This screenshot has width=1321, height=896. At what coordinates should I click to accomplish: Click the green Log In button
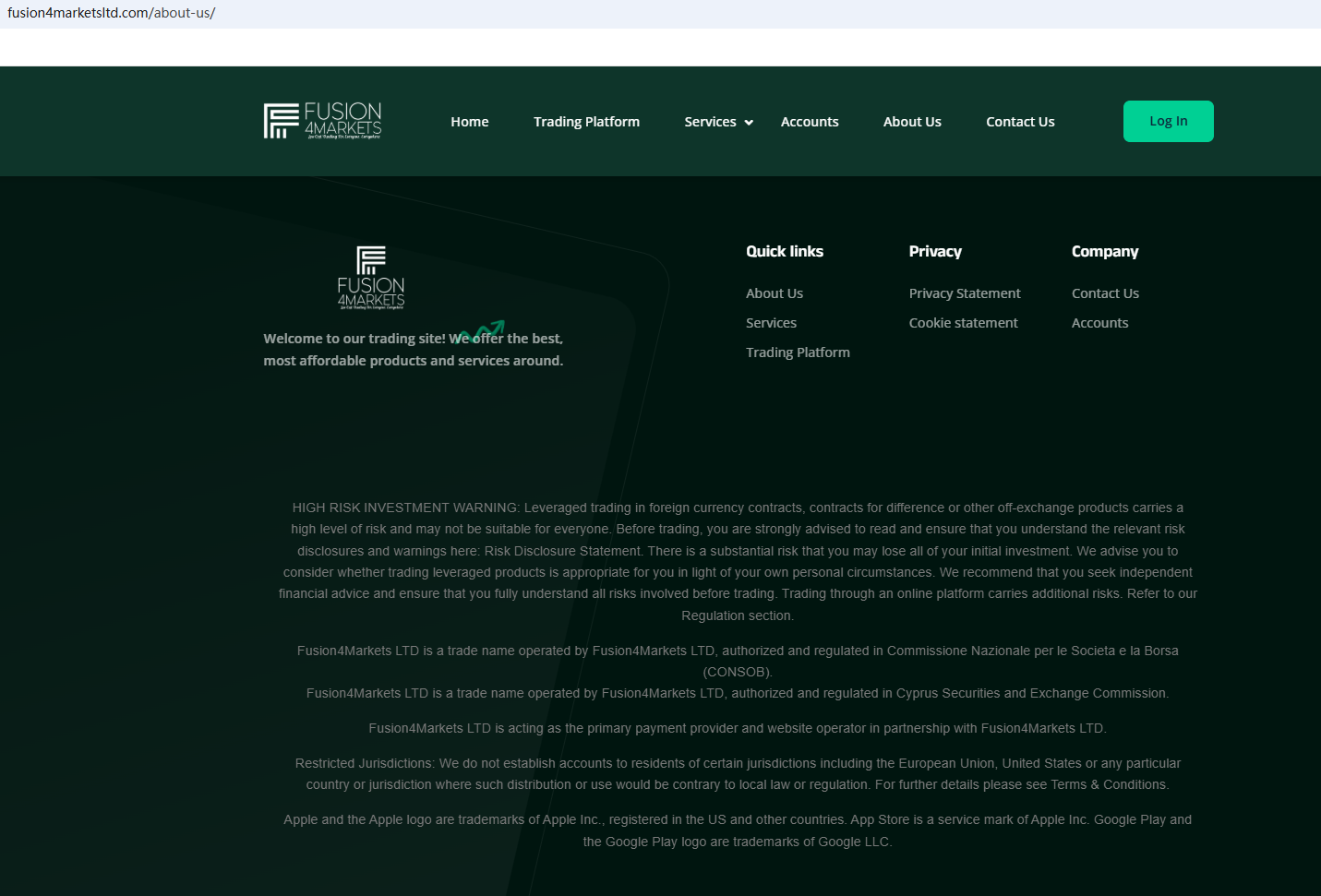pos(1169,121)
